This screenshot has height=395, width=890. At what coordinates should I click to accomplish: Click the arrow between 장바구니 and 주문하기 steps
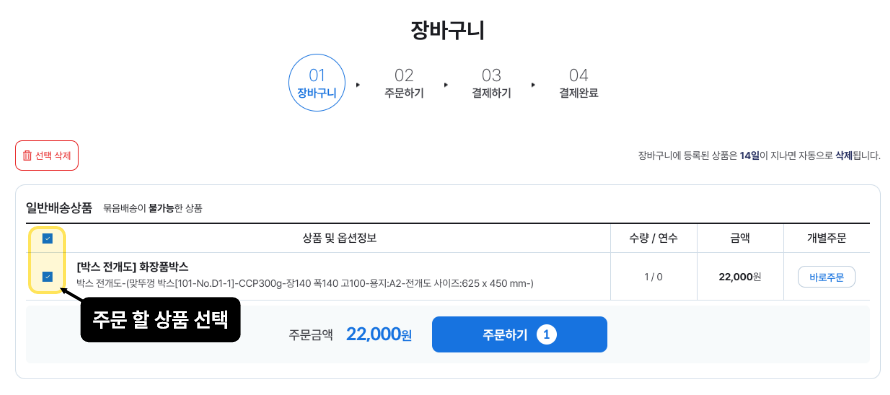click(x=358, y=85)
